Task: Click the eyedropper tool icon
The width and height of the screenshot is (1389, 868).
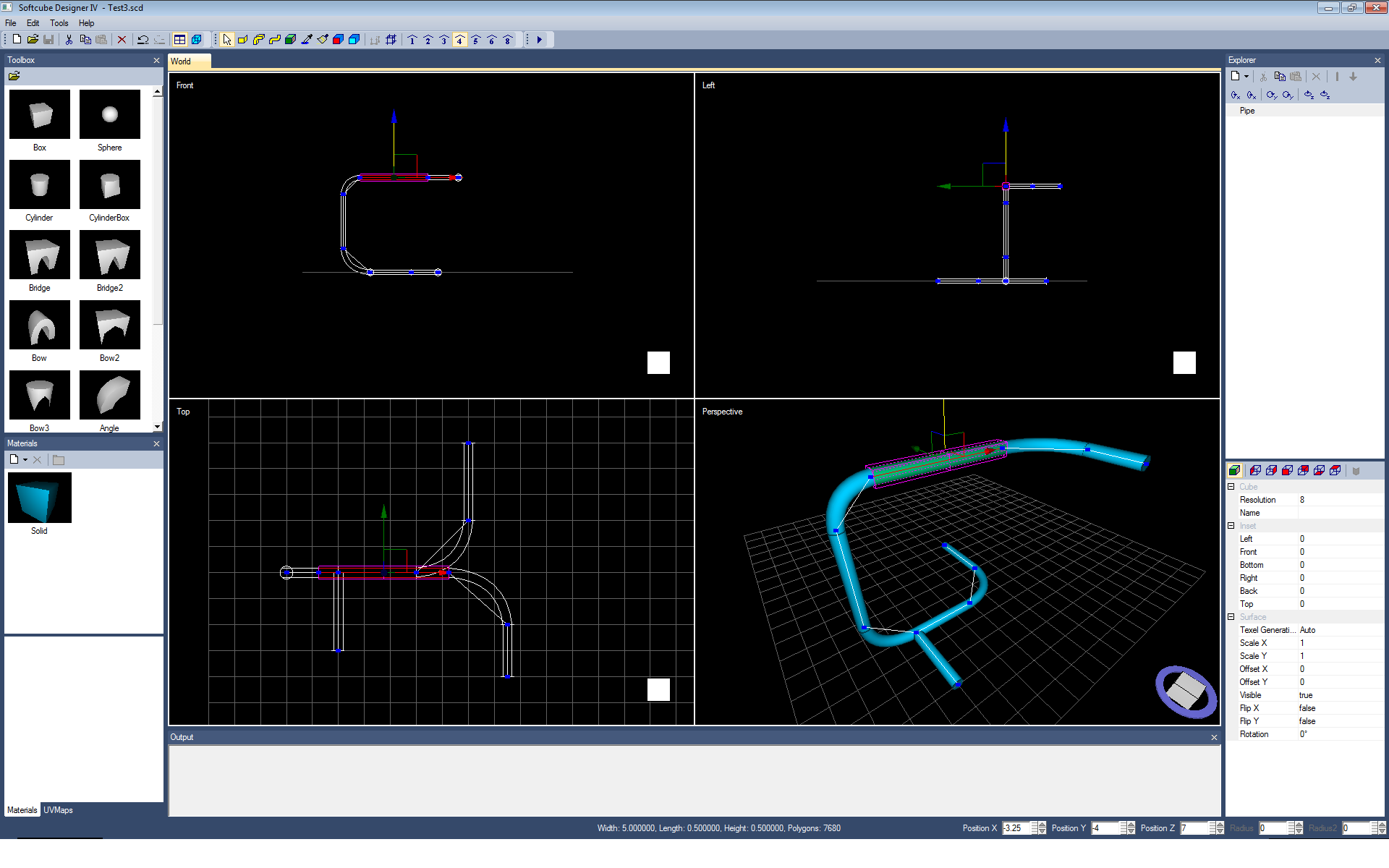Action: (x=307, y=40)
